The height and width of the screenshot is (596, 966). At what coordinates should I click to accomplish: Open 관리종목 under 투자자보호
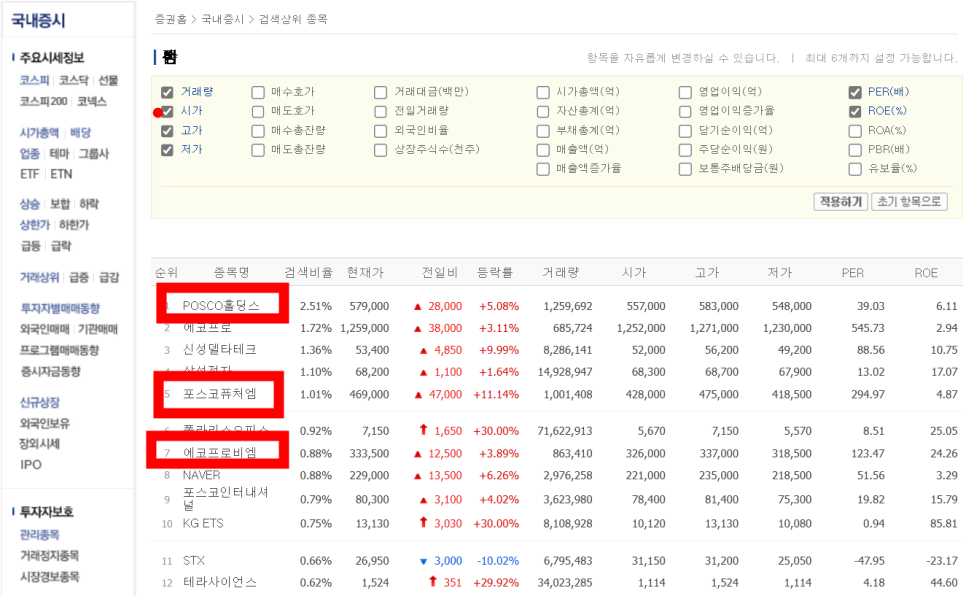[x=39, y=535]
